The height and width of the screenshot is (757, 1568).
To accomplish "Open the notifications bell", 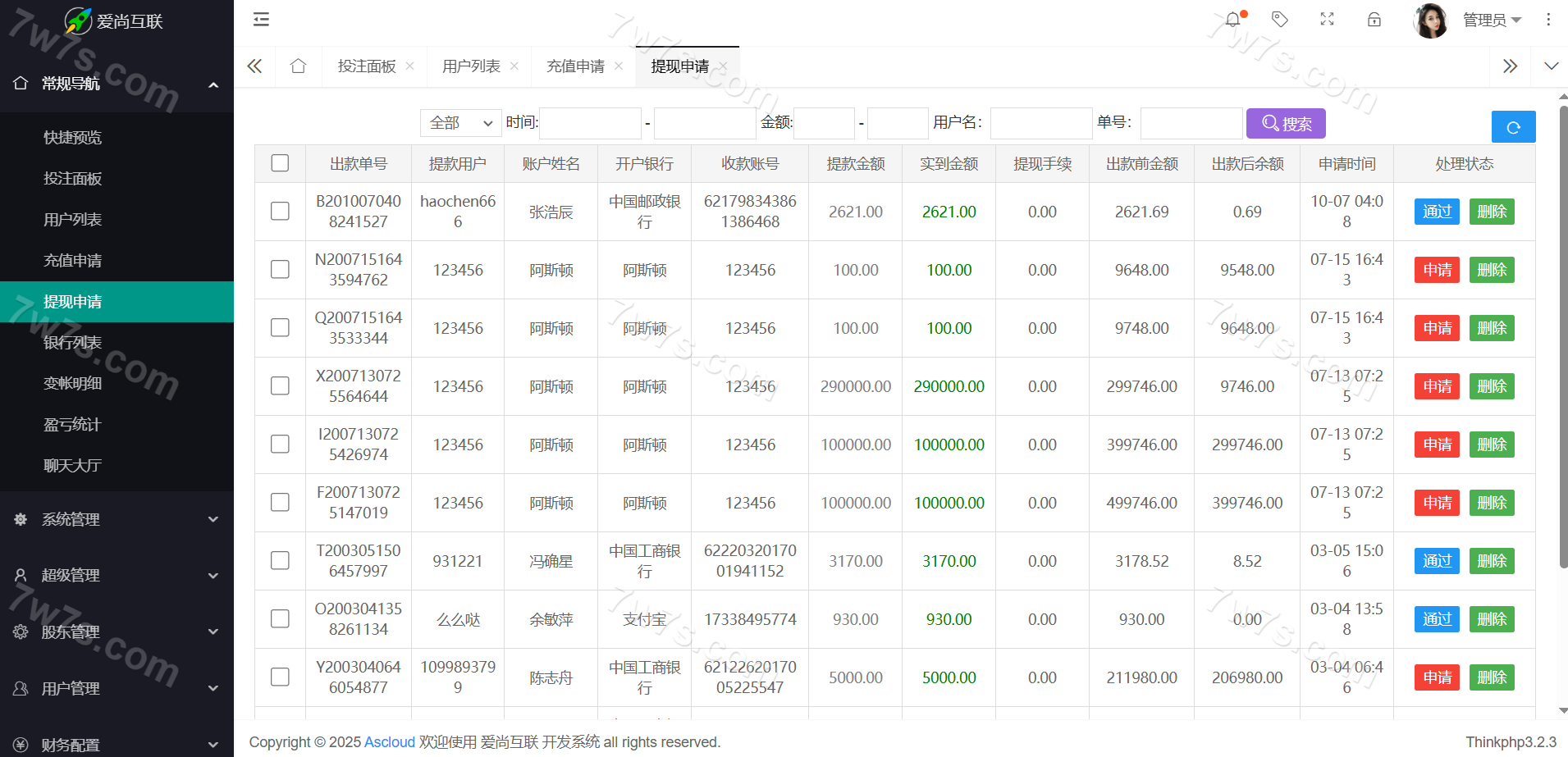I will pos(1233,20).
